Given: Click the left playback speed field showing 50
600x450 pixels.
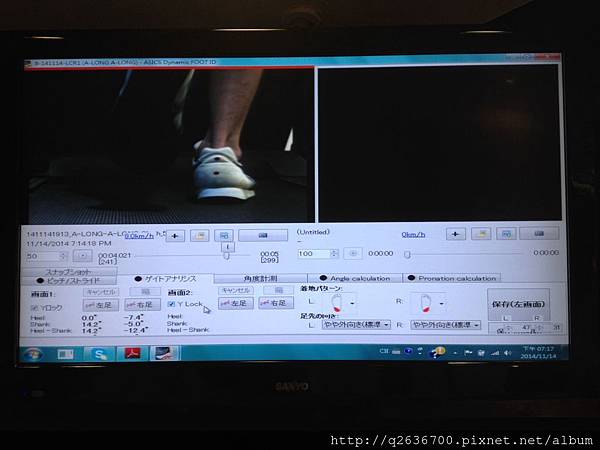Looking at the screenshot, I should click(43, 256).
